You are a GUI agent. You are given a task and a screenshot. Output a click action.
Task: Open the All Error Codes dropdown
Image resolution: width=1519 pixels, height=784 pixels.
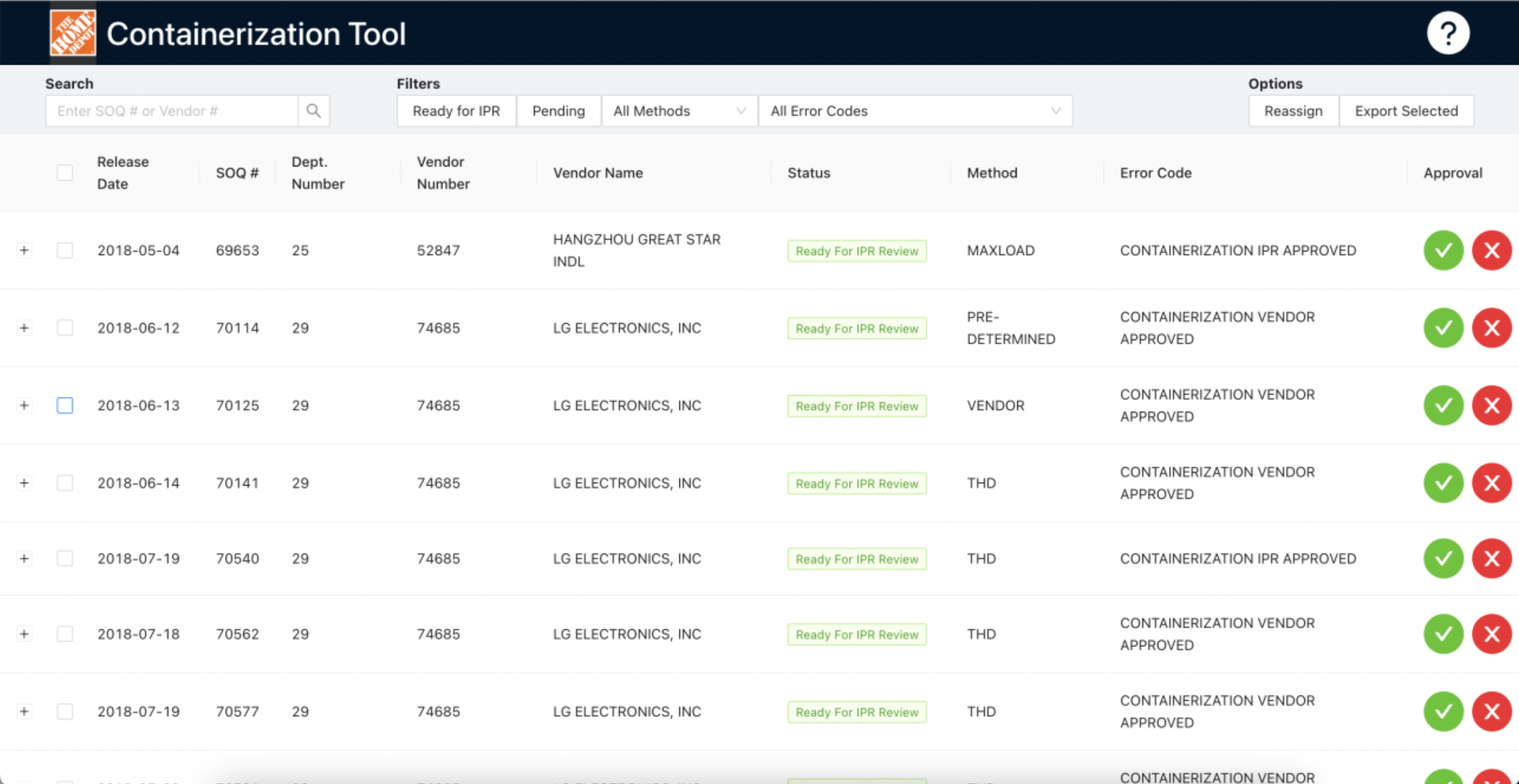point(915,111)
